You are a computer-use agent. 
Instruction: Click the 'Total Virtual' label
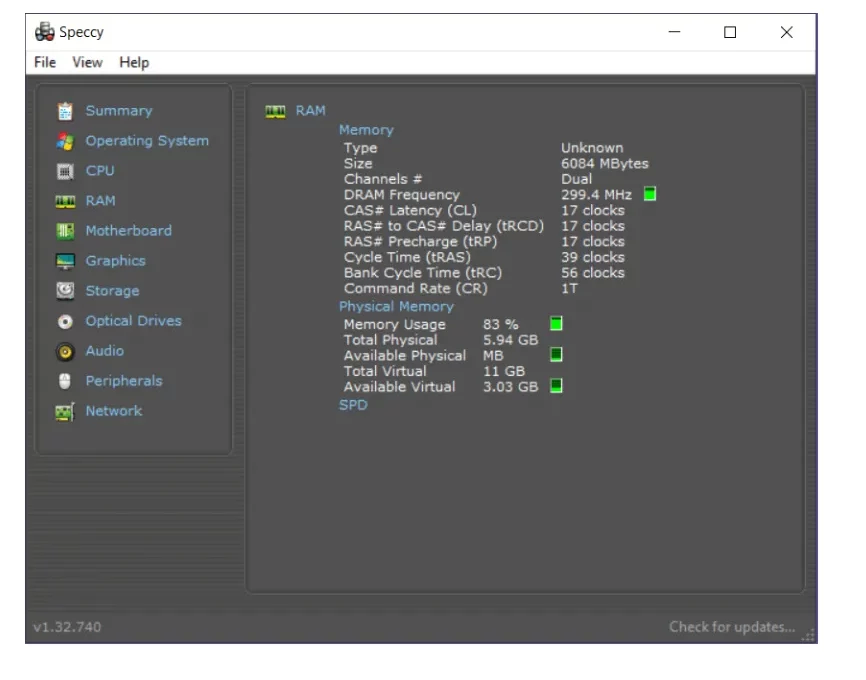385,371
